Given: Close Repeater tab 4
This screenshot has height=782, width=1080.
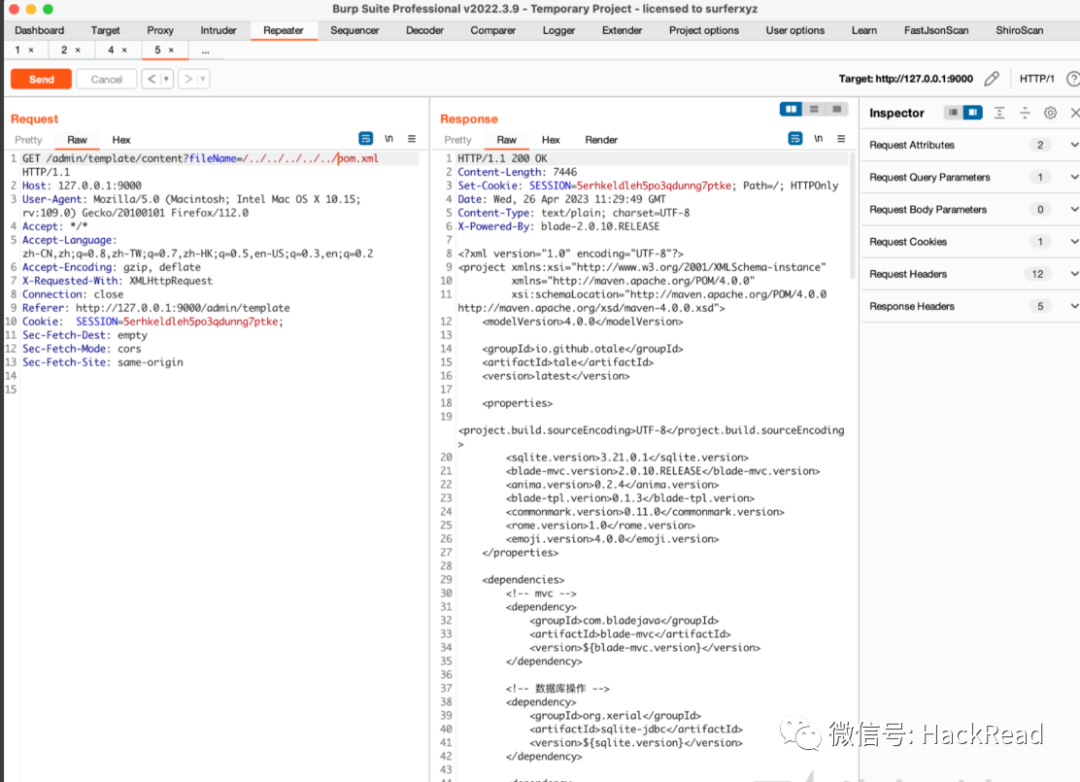Looking at the screenshot, I should point(125,50).
